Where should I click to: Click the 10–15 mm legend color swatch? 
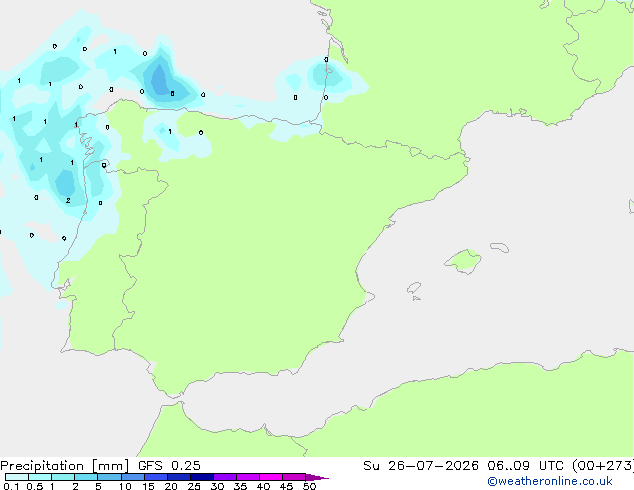(133, 477)
